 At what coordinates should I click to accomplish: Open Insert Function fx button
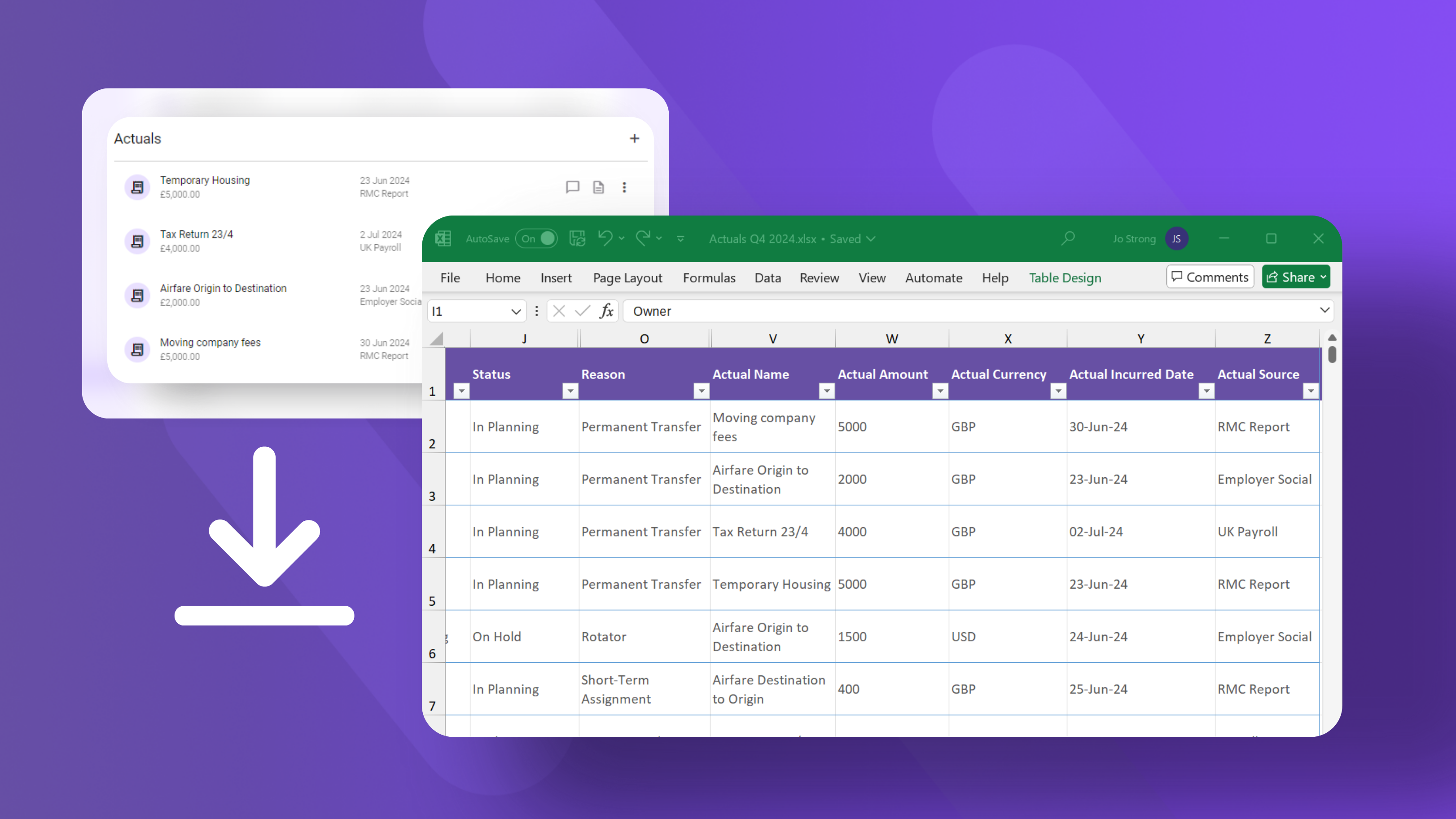pos(606,311)
